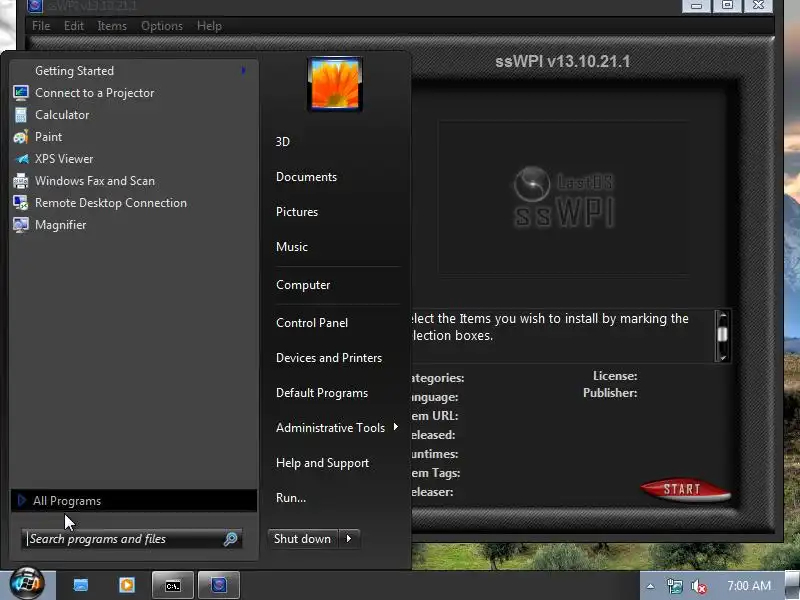This screenshot has height=600, width=800.
Task: Click the user account flower picture
Action: tap(335, 84)
